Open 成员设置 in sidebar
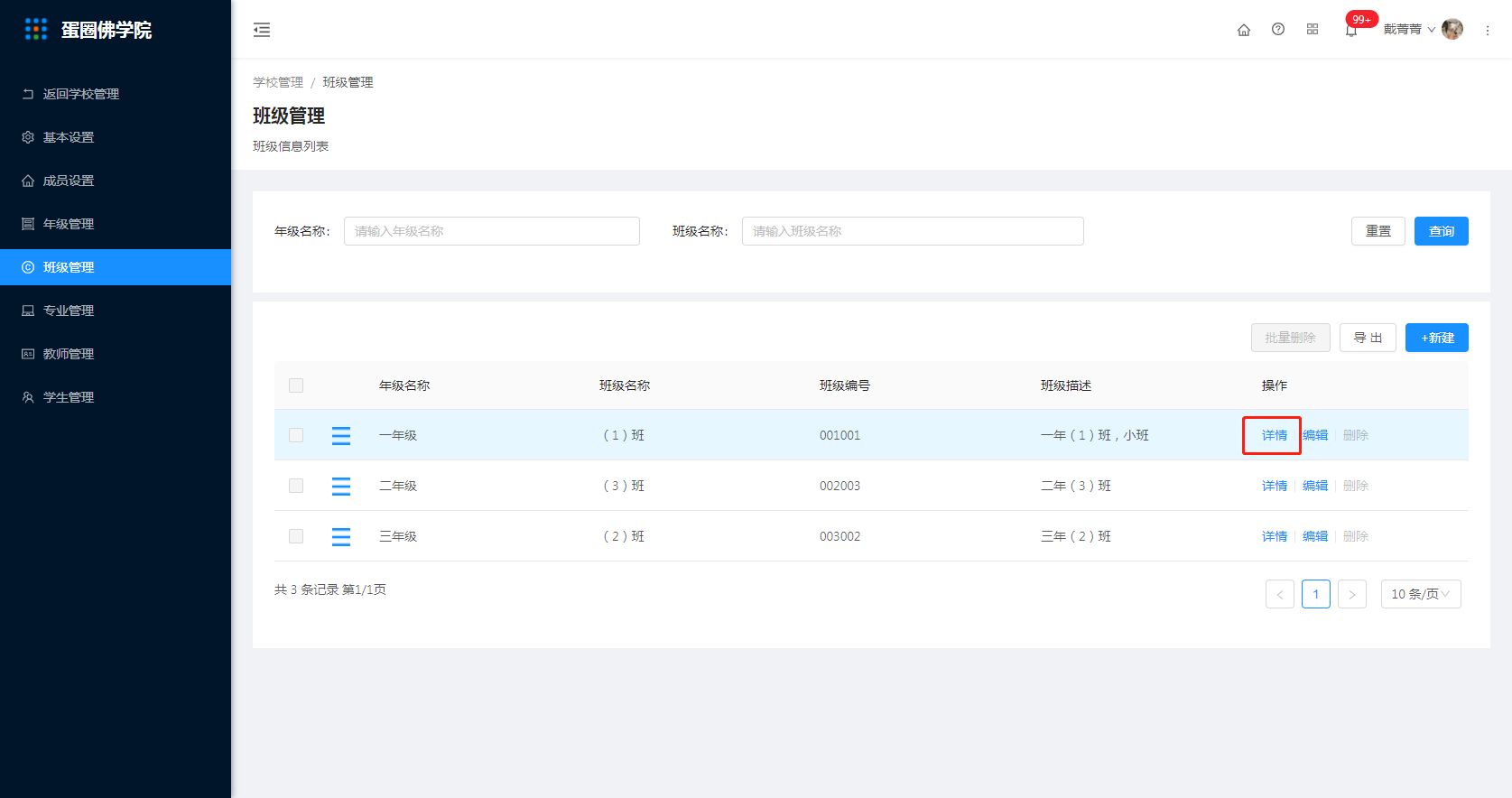 116,181
